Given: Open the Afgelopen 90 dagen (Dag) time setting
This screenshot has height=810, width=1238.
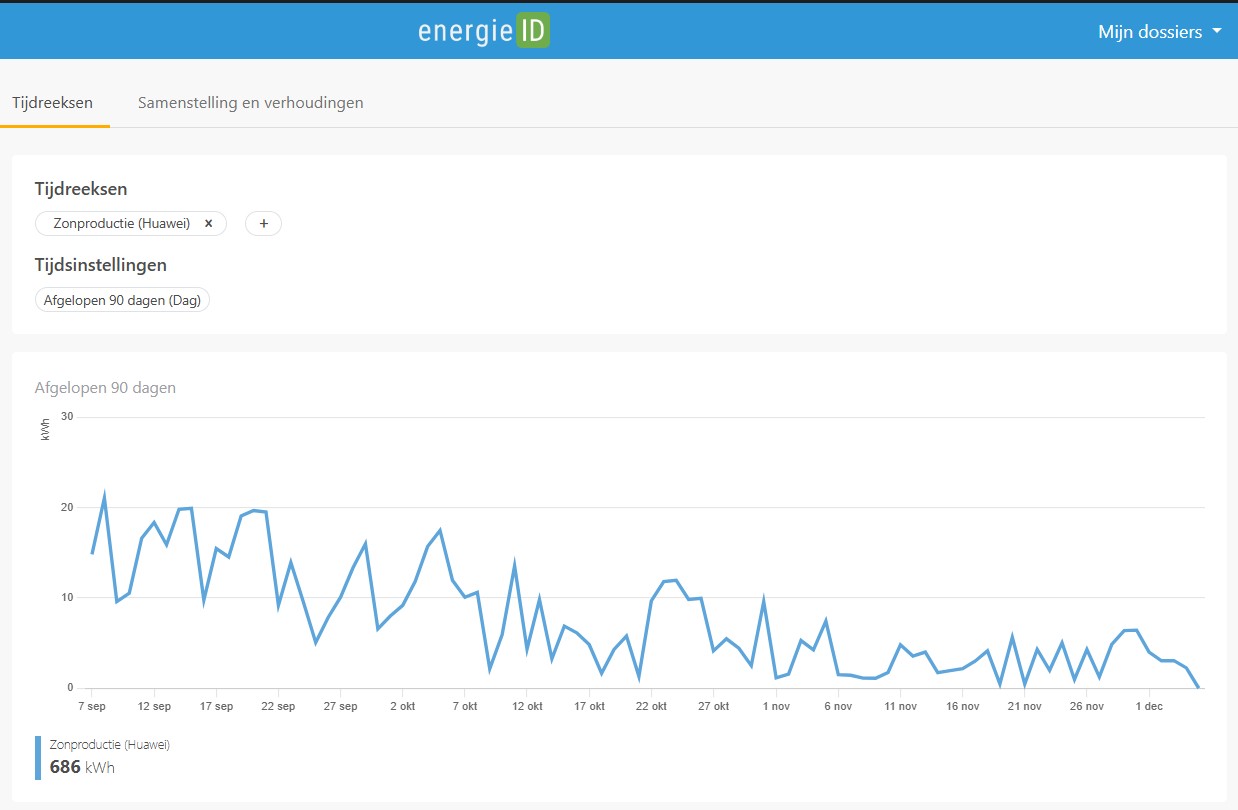Looking at the screenshot, I should [122, 300].
